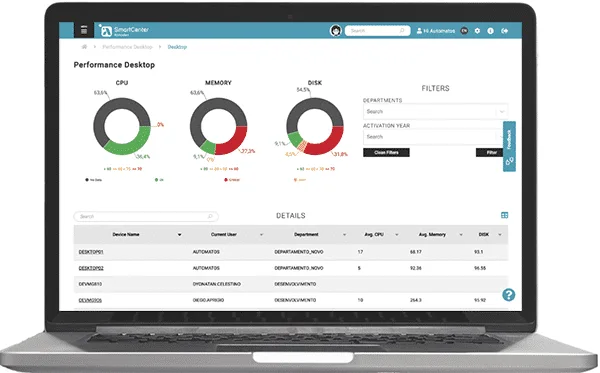Click the link icon below Feedback
This screenshot has width=600, height=373.
[x=509, y=162]
